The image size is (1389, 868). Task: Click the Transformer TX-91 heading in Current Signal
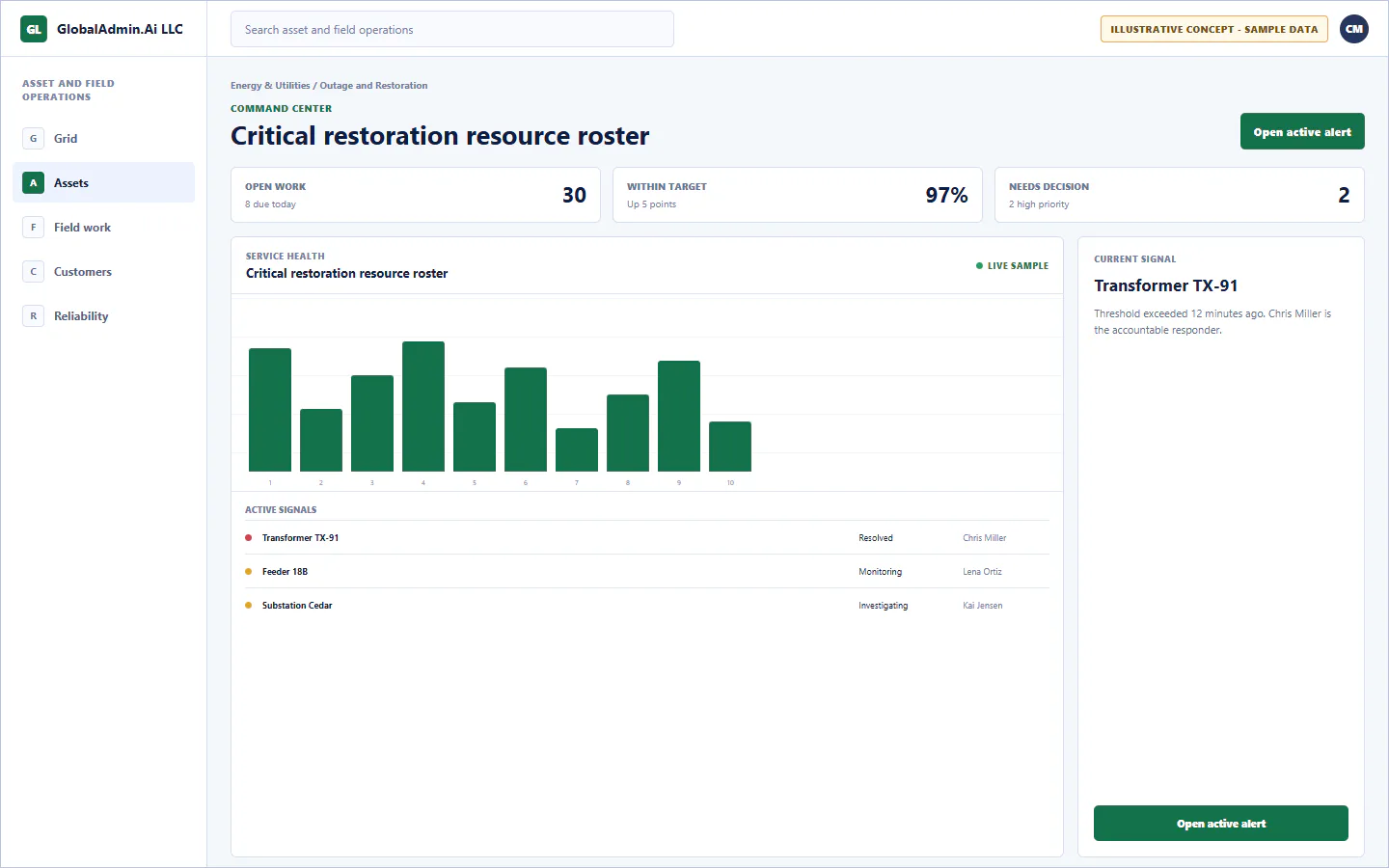pos(1165,285)
